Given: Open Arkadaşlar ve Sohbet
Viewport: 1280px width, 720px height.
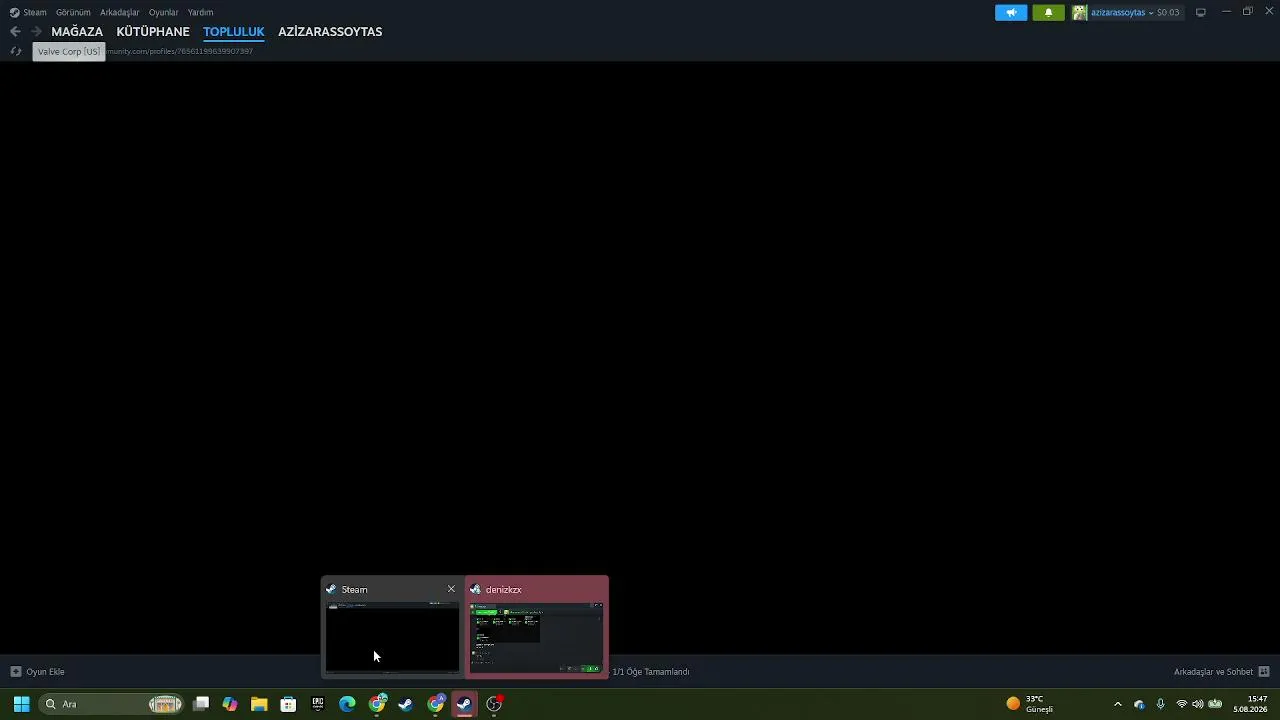Looking at the screenshot, I should pyautogui.click(x=1213, y=672).
